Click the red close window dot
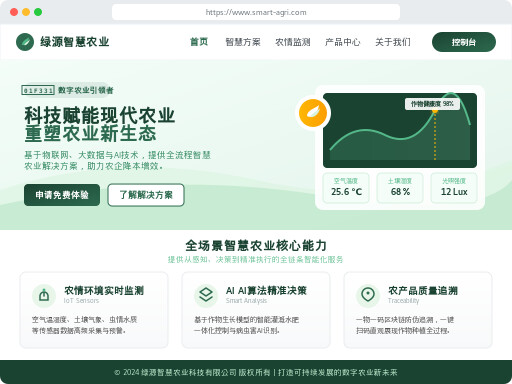The width and height of the screenshot is (512, 384). [x=14, y=12]
